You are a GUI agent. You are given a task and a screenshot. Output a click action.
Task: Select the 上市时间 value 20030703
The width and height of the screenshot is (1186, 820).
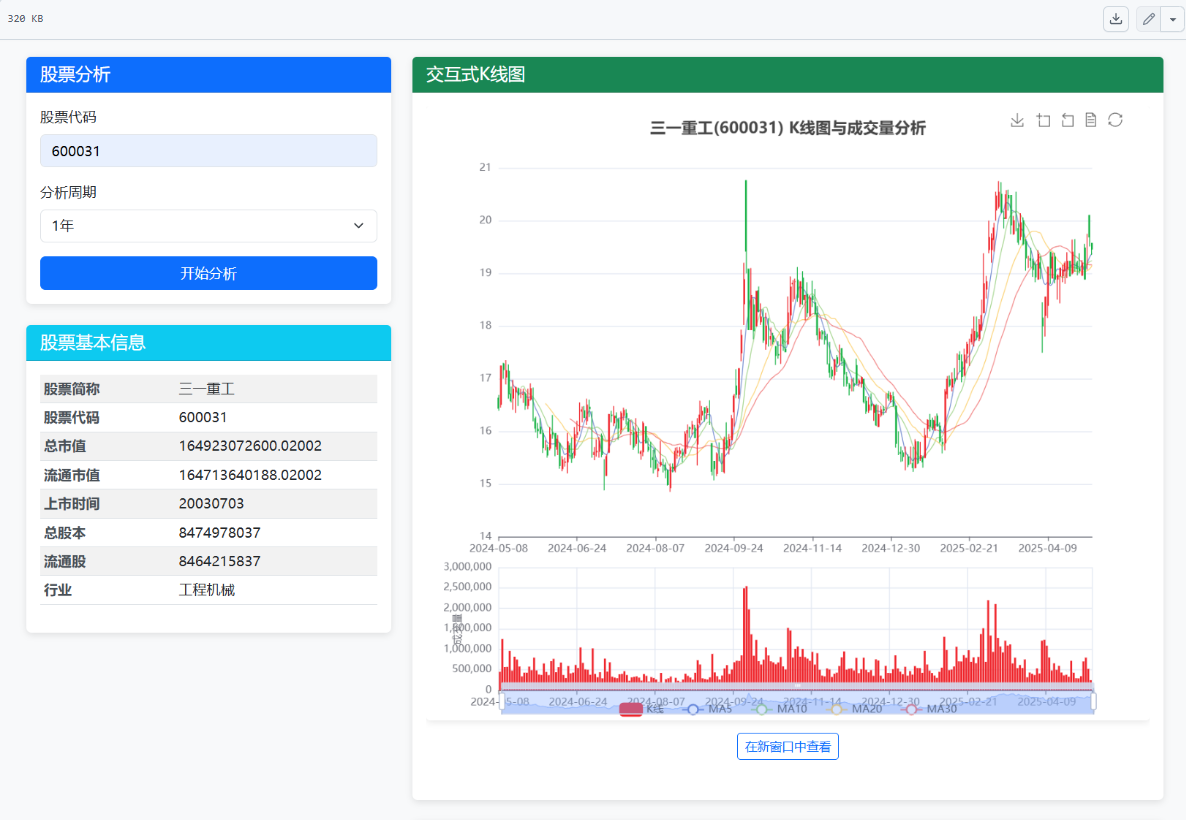[x=211, y=503]
